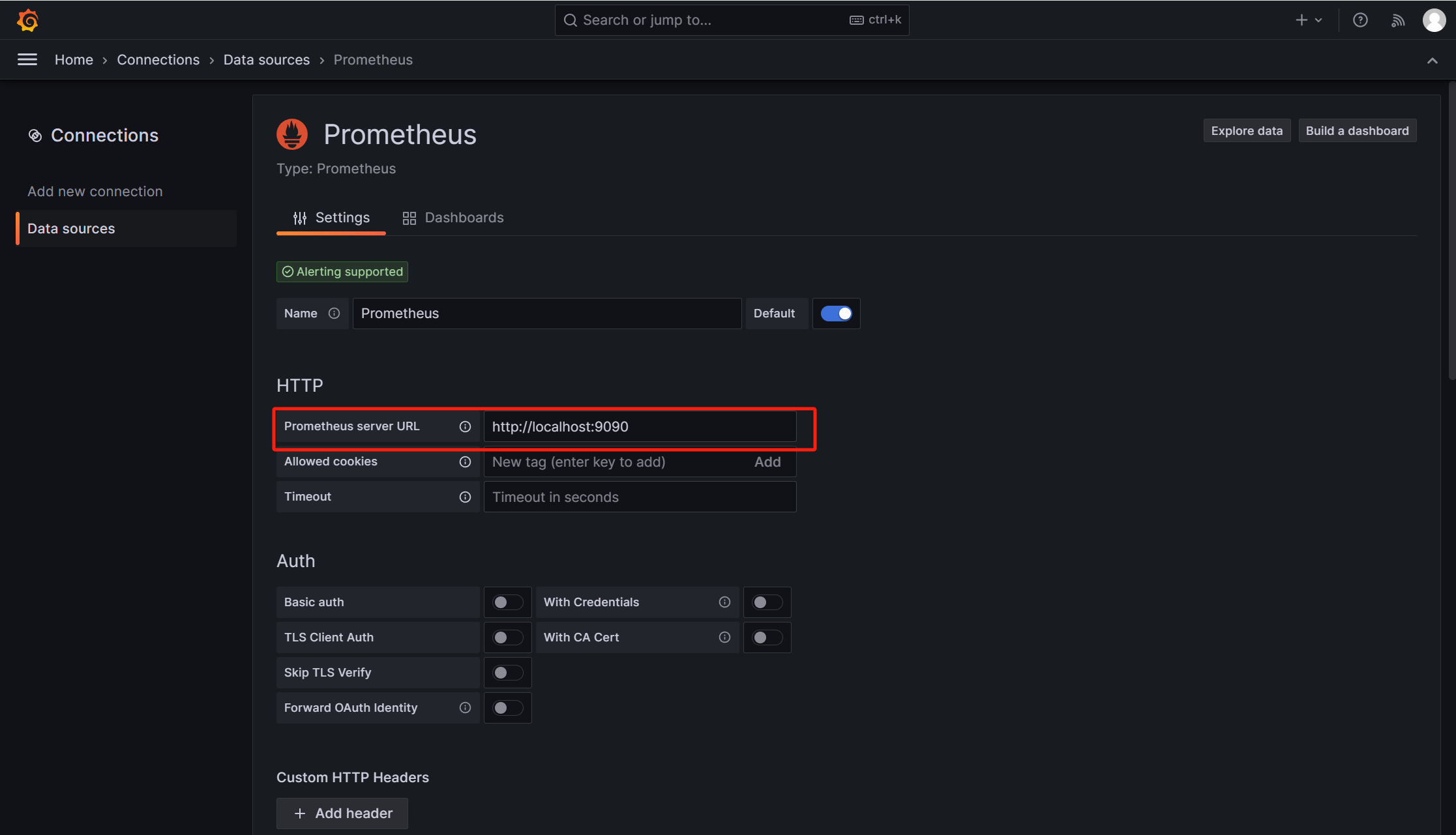Open the help question mark icon
1456x835 pixels.
pyautogui.click(x=1360, y=20)
